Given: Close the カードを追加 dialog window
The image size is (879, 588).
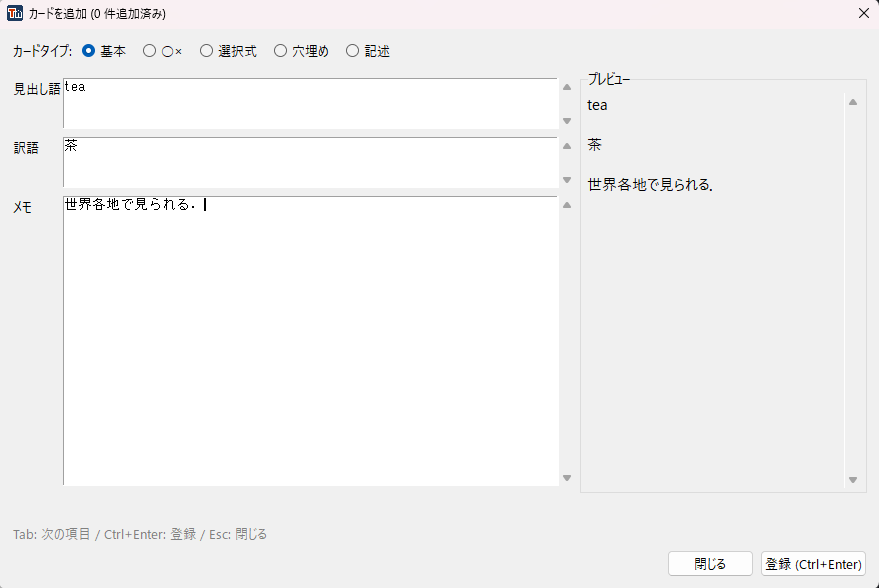Looking at the screenshot, I should tap(864, 13).
